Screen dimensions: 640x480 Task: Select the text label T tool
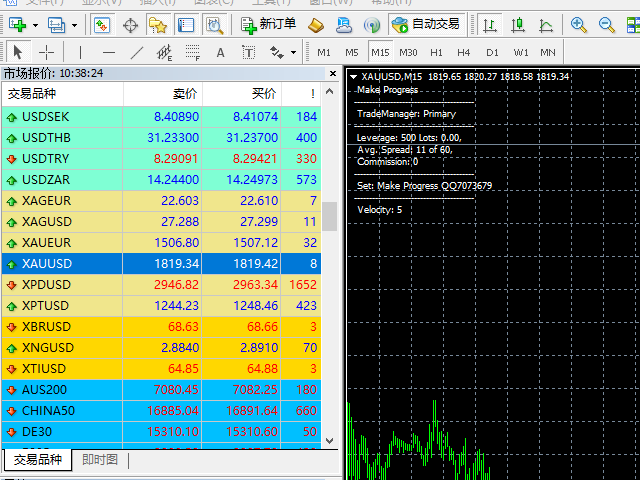click(248, 52)
